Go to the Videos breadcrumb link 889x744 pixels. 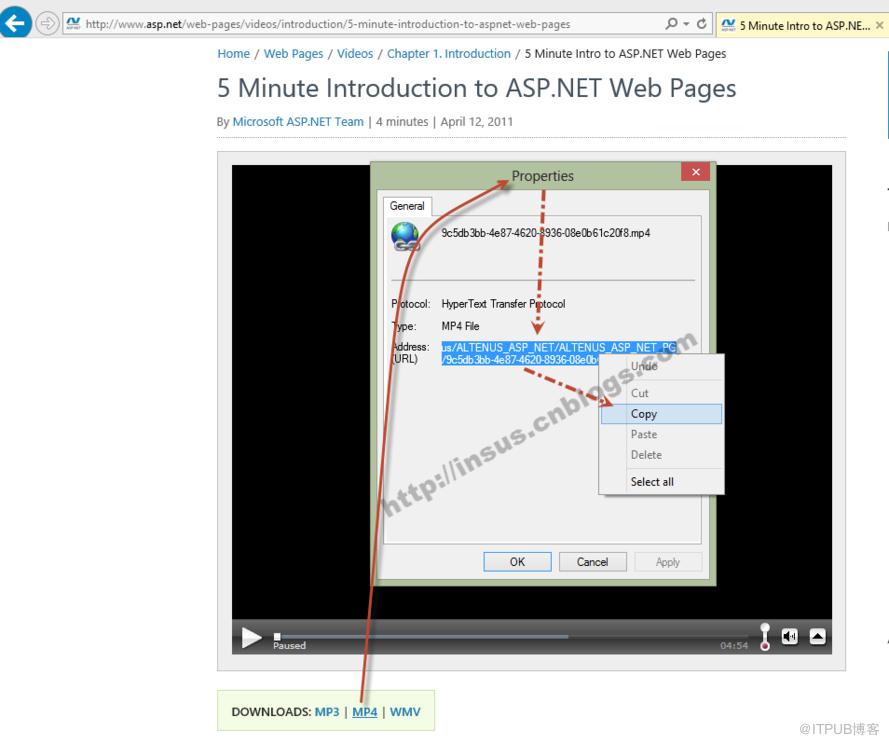(x=355, y=54)
